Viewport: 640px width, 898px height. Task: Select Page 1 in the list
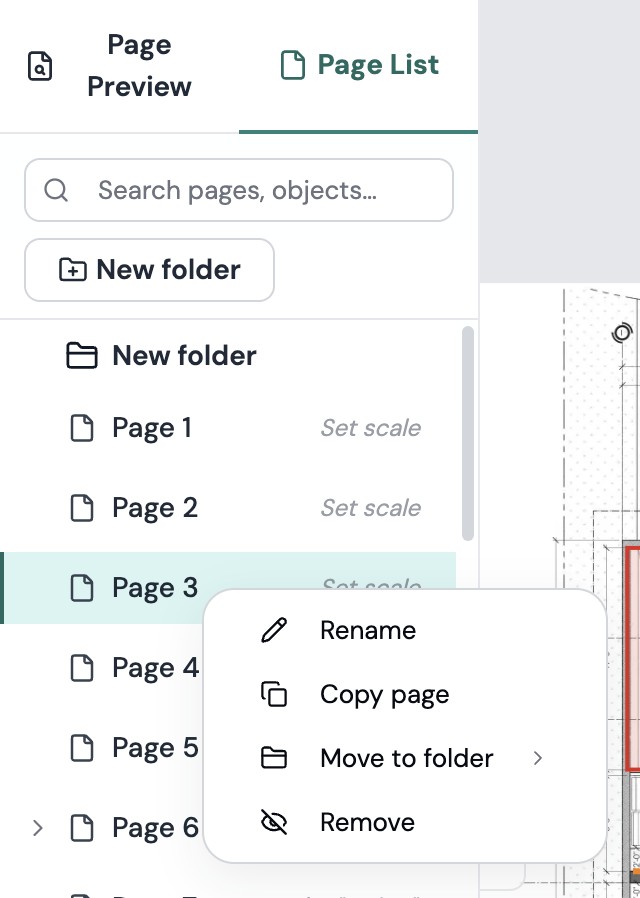pyautogui.click(x=228, y=428)
